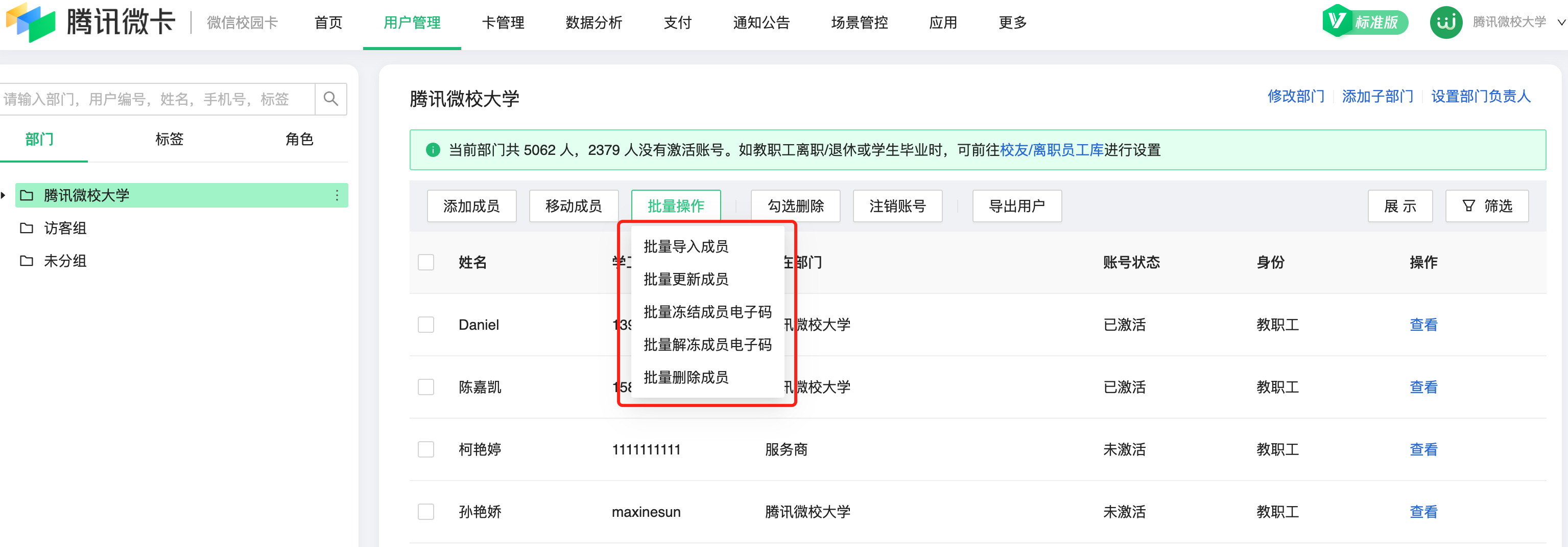Click the 修改部门 link
1568x547 pixels.
(x=1295, y=96)
